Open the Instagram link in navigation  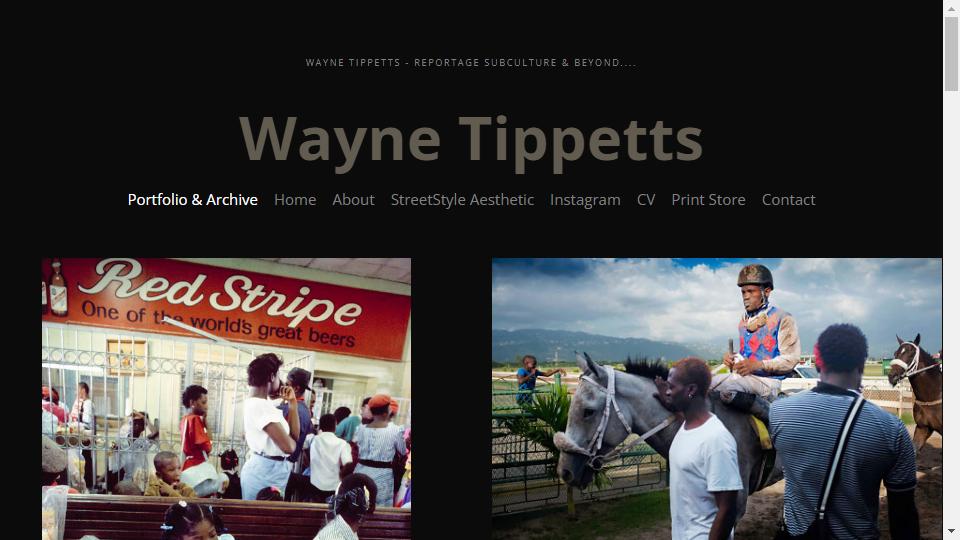click(585, 200)
